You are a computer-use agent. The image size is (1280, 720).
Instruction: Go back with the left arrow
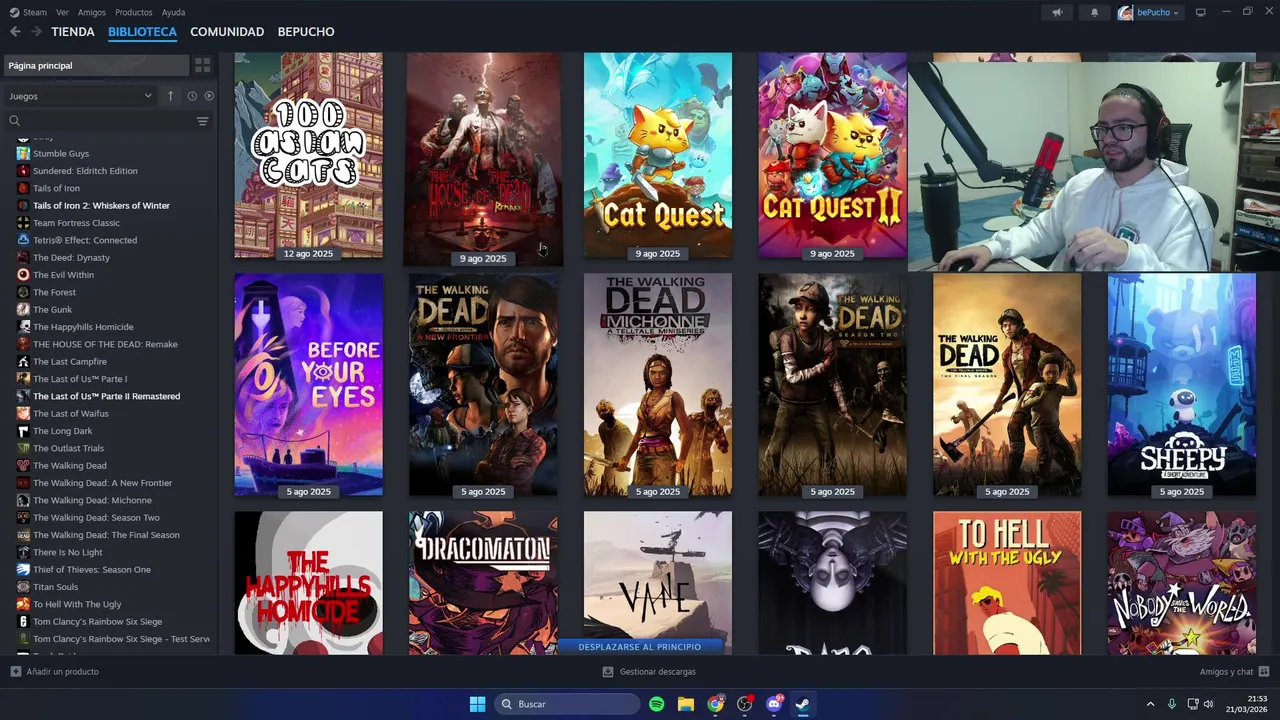click(15, 32)
